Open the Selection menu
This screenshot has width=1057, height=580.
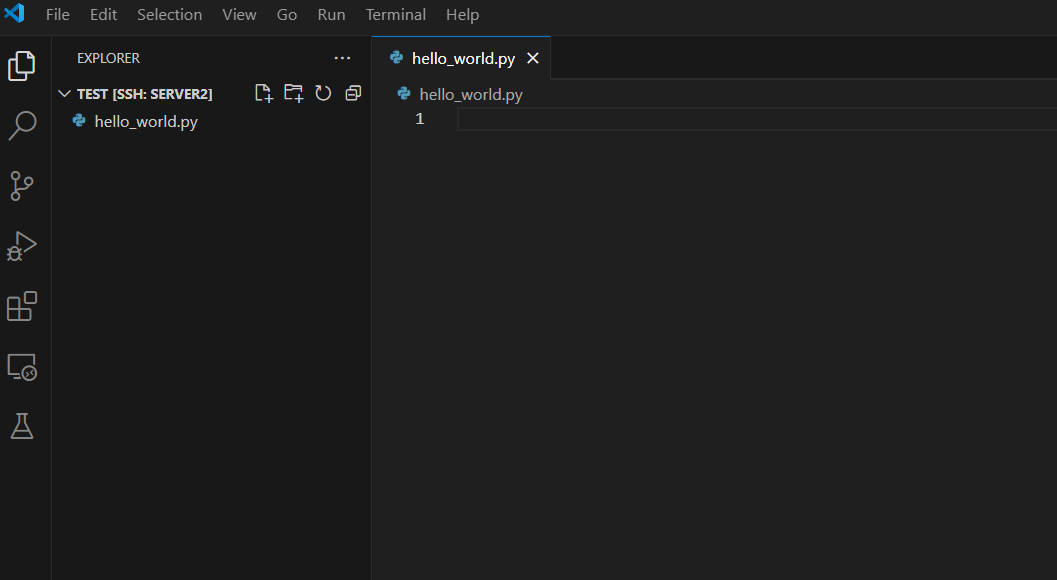(x=169, y=15)
